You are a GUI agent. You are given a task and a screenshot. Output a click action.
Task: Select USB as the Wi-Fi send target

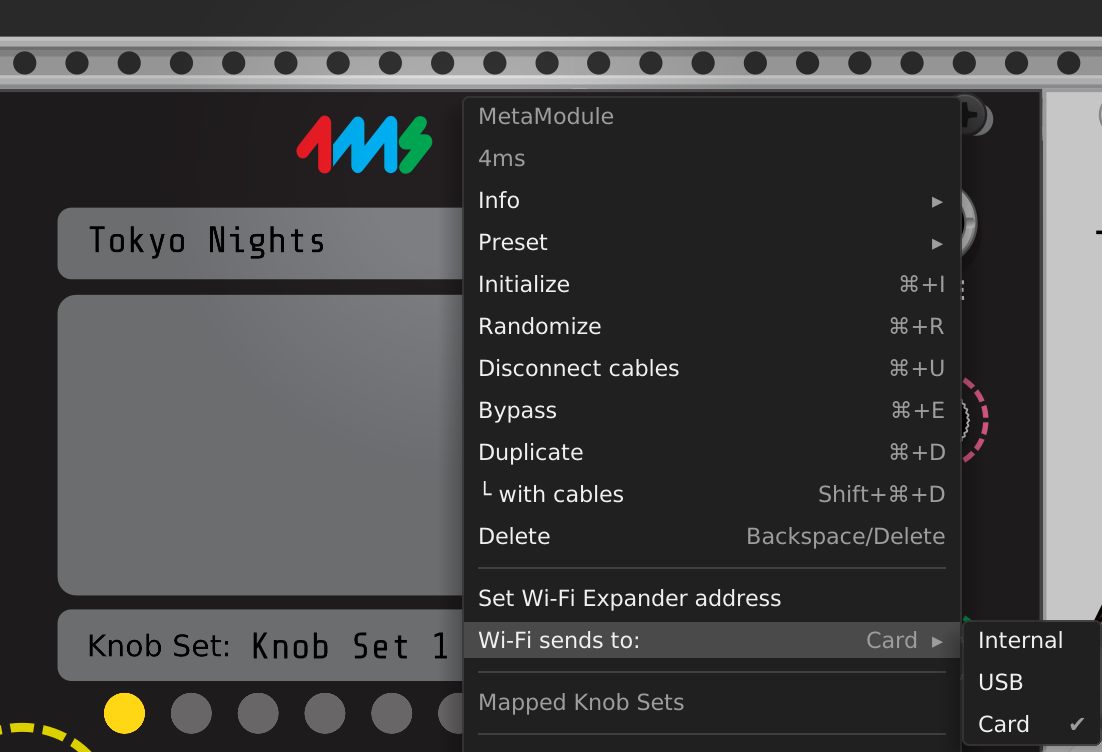1000,682
